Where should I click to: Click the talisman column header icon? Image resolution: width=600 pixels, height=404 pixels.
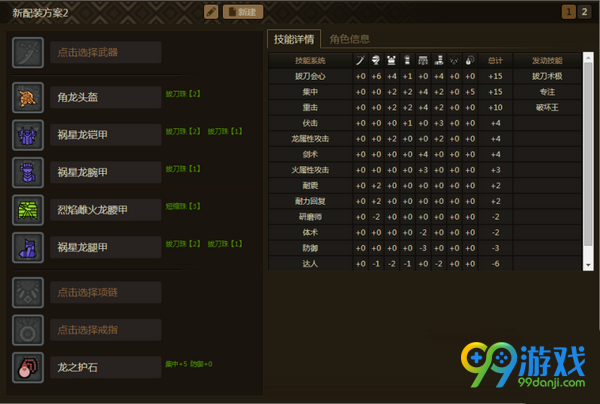click(x=470, y=60)
